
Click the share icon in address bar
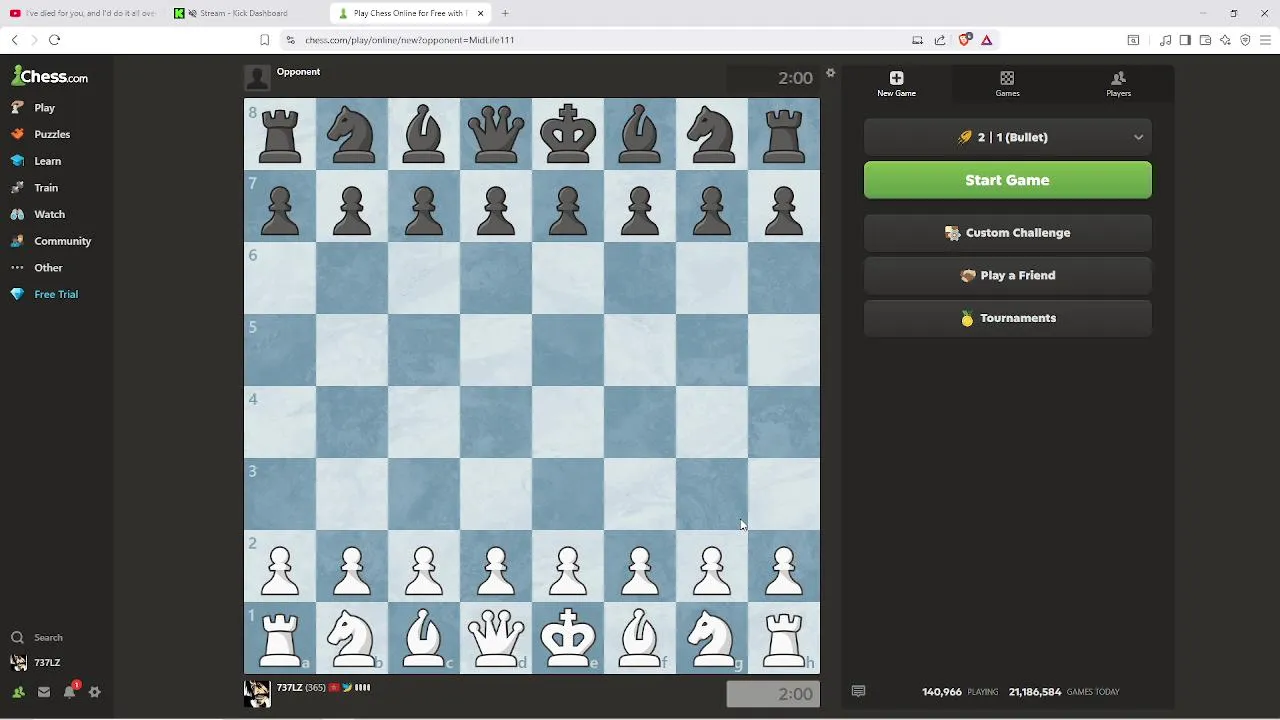click(940, 40)
